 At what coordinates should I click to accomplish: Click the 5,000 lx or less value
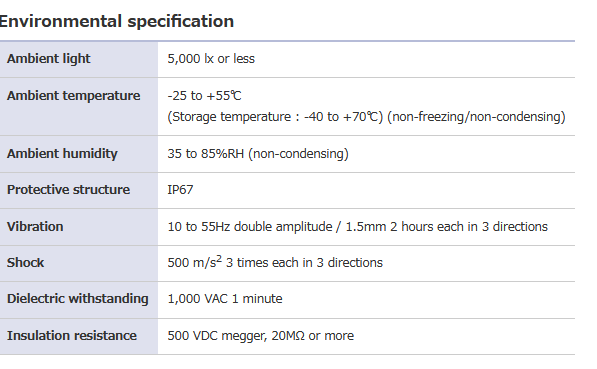[x=211, y=59]
